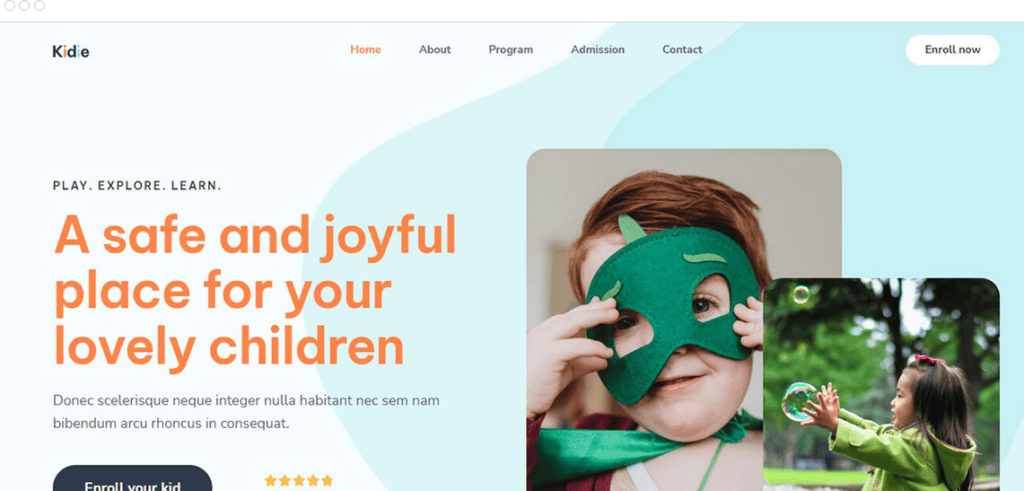Click the second rating star
1024x491 pixels.
pos(285,481)
